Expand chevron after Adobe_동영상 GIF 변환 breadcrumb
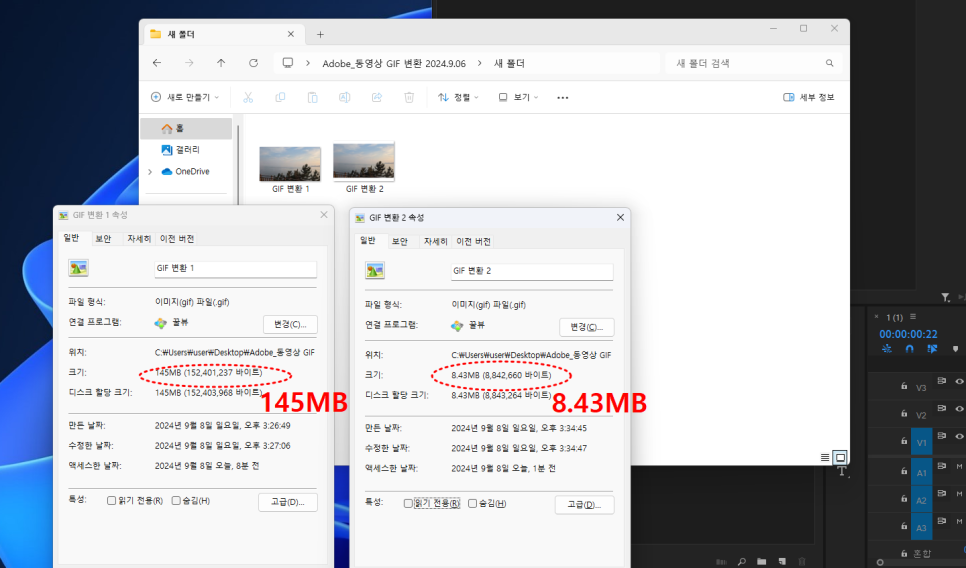 tap(479, 63)
